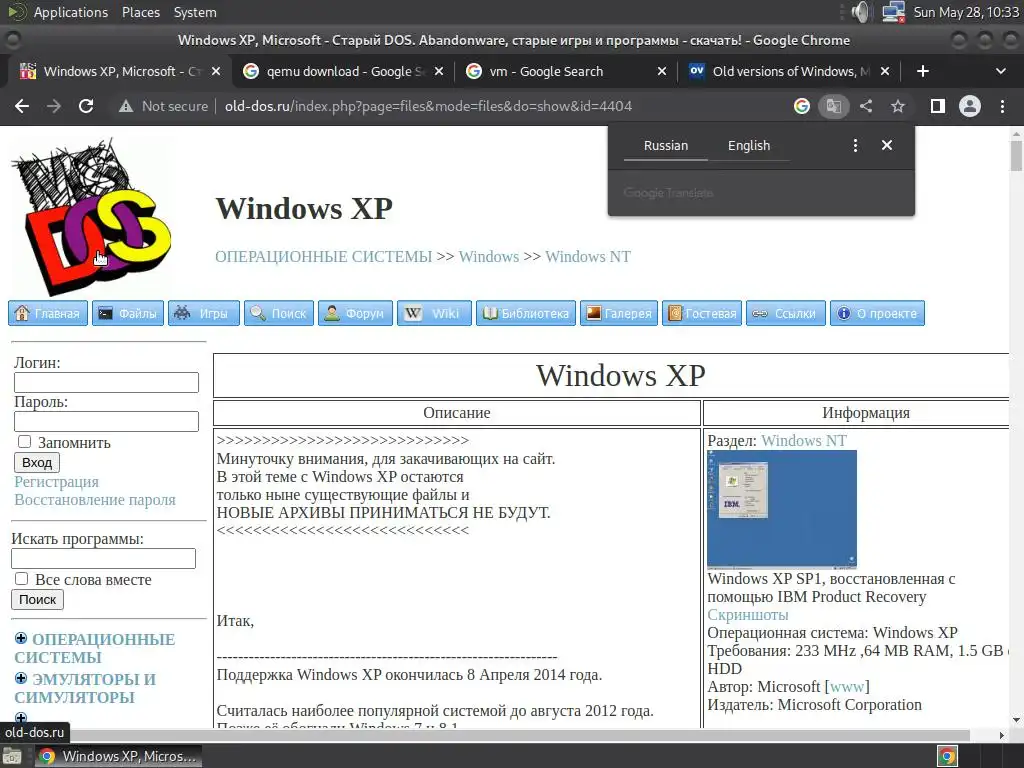Screen dimensions: 1024x768
Task: Click the MS-DOS site logo
Action: tap(91, 216)
